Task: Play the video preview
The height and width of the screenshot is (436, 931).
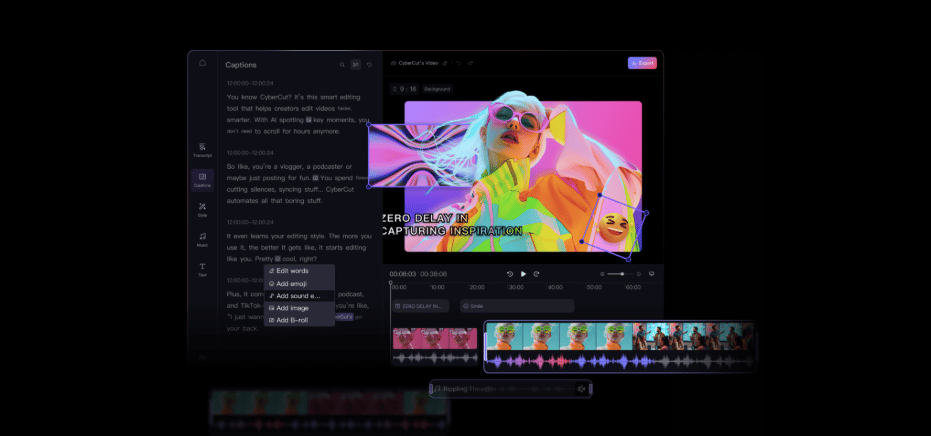Action: click(523, 274)
